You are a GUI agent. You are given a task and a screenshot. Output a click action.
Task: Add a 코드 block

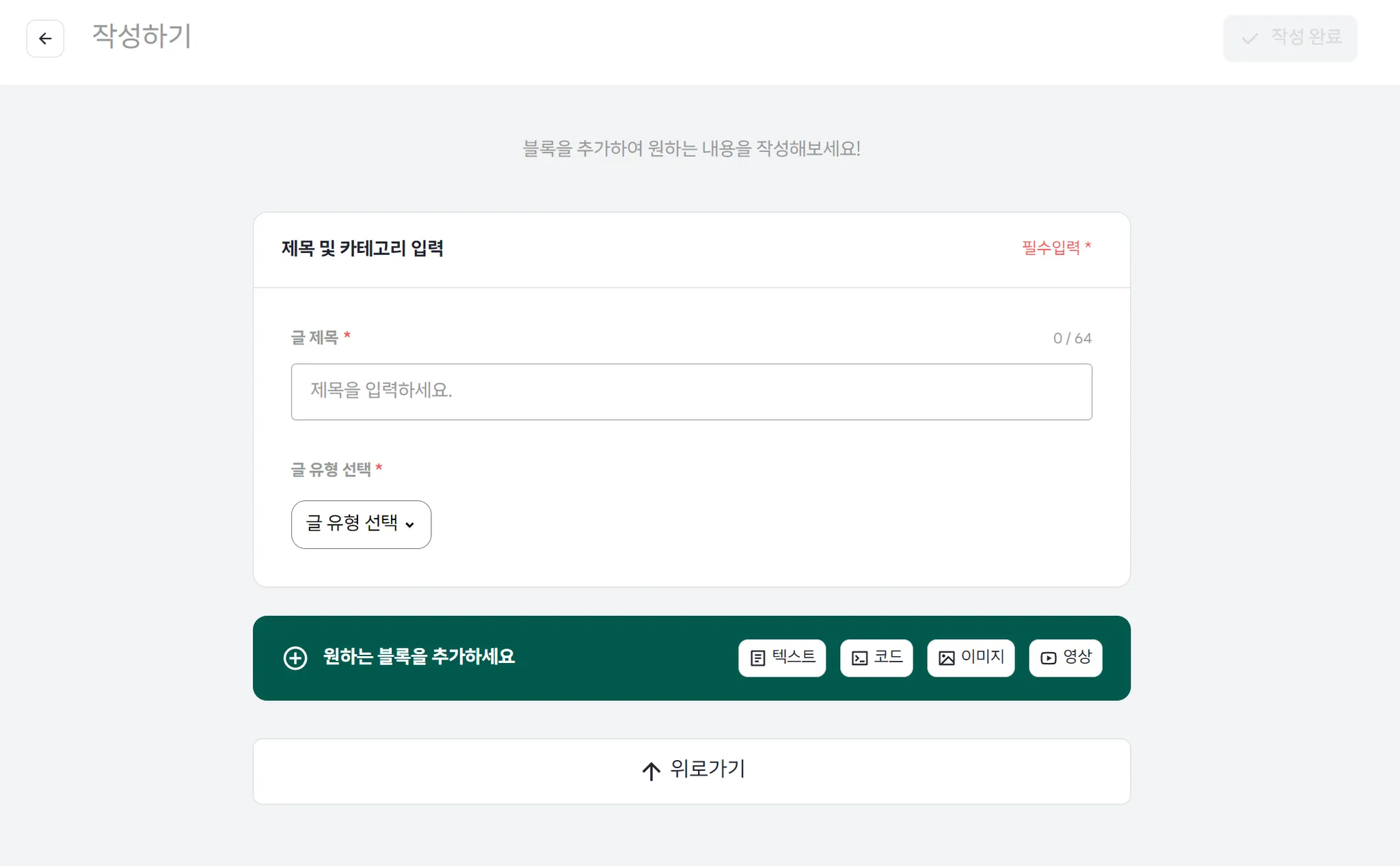[876, 658]
